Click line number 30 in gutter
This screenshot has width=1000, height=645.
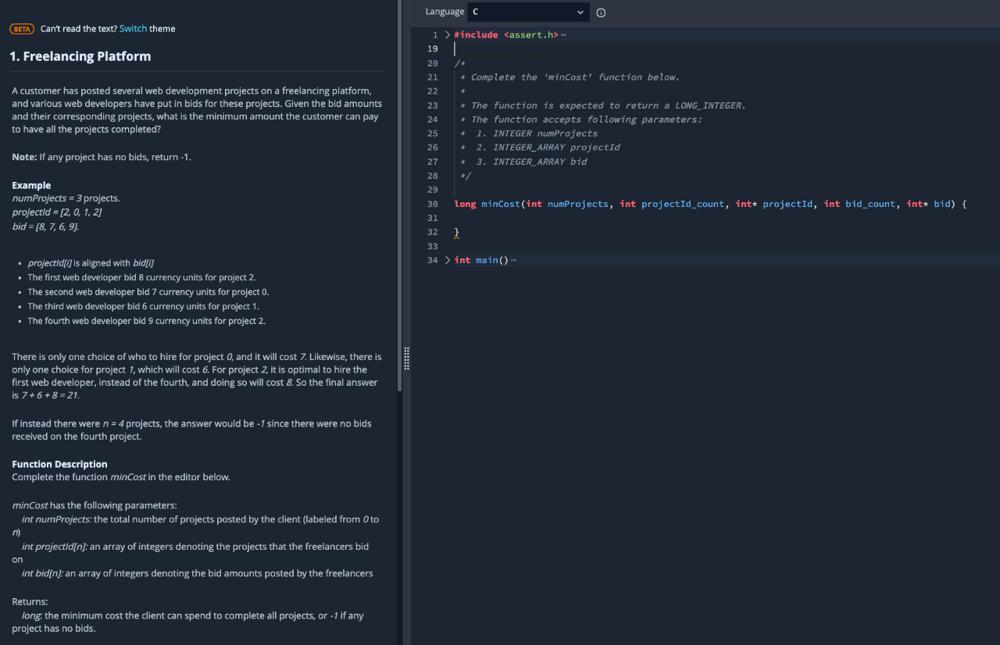(432, 204)
